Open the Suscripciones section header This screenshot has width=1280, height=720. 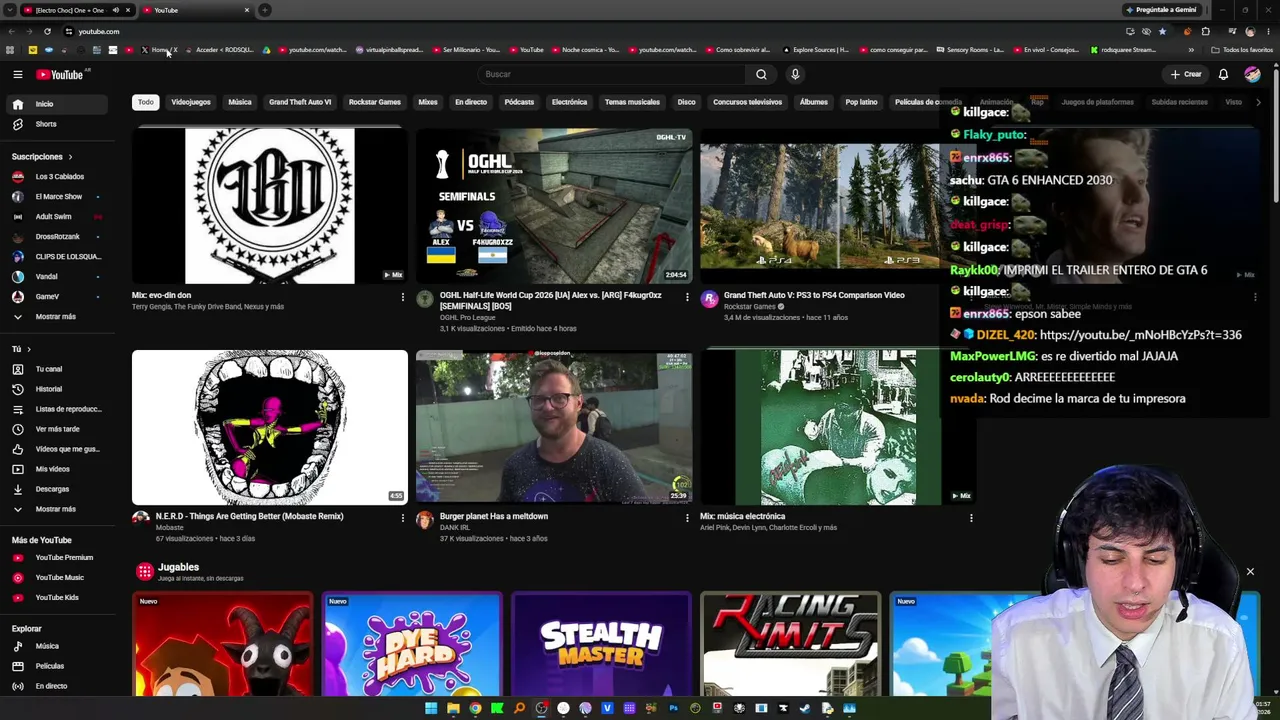42,157
